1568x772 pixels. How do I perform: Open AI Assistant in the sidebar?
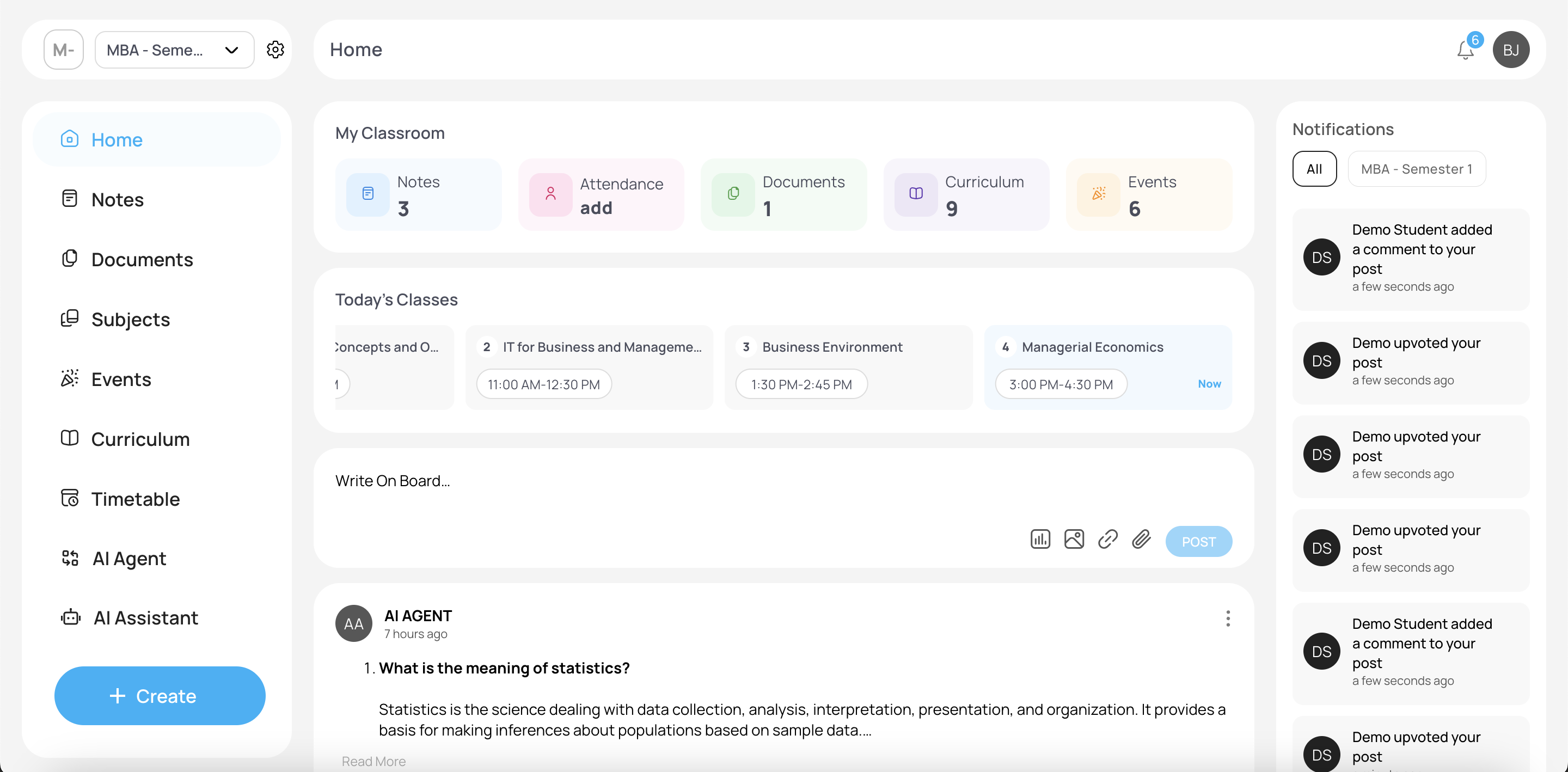click(x=156, y=618)
